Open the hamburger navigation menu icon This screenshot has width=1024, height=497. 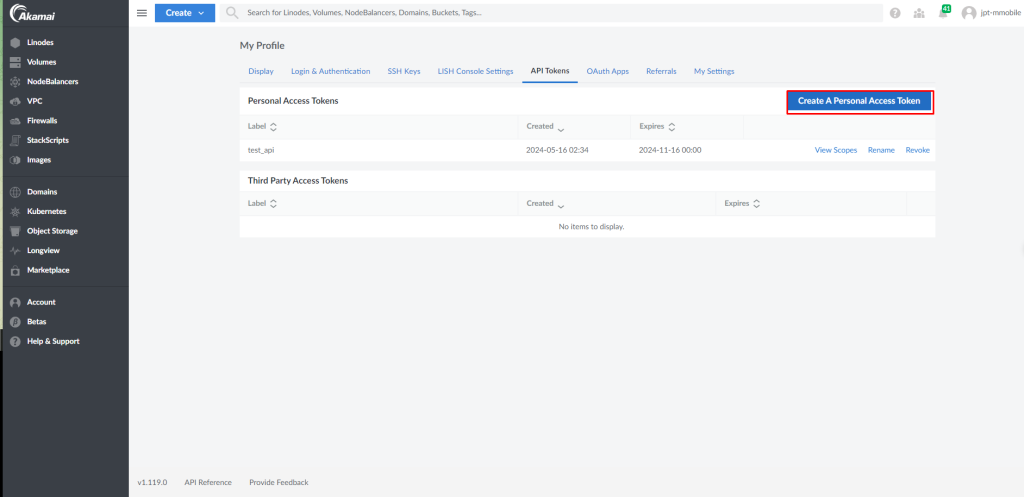click(x=142, y=13)
